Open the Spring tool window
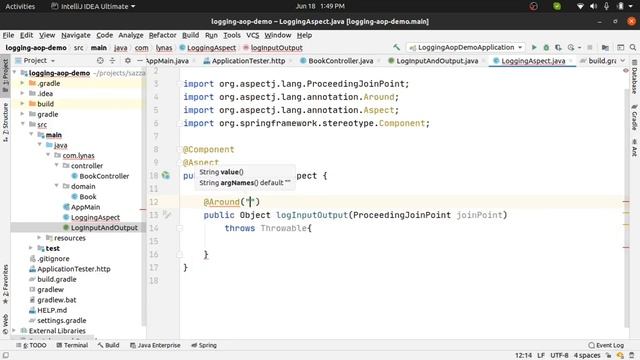The image size is (640, 360). (204, 345)
